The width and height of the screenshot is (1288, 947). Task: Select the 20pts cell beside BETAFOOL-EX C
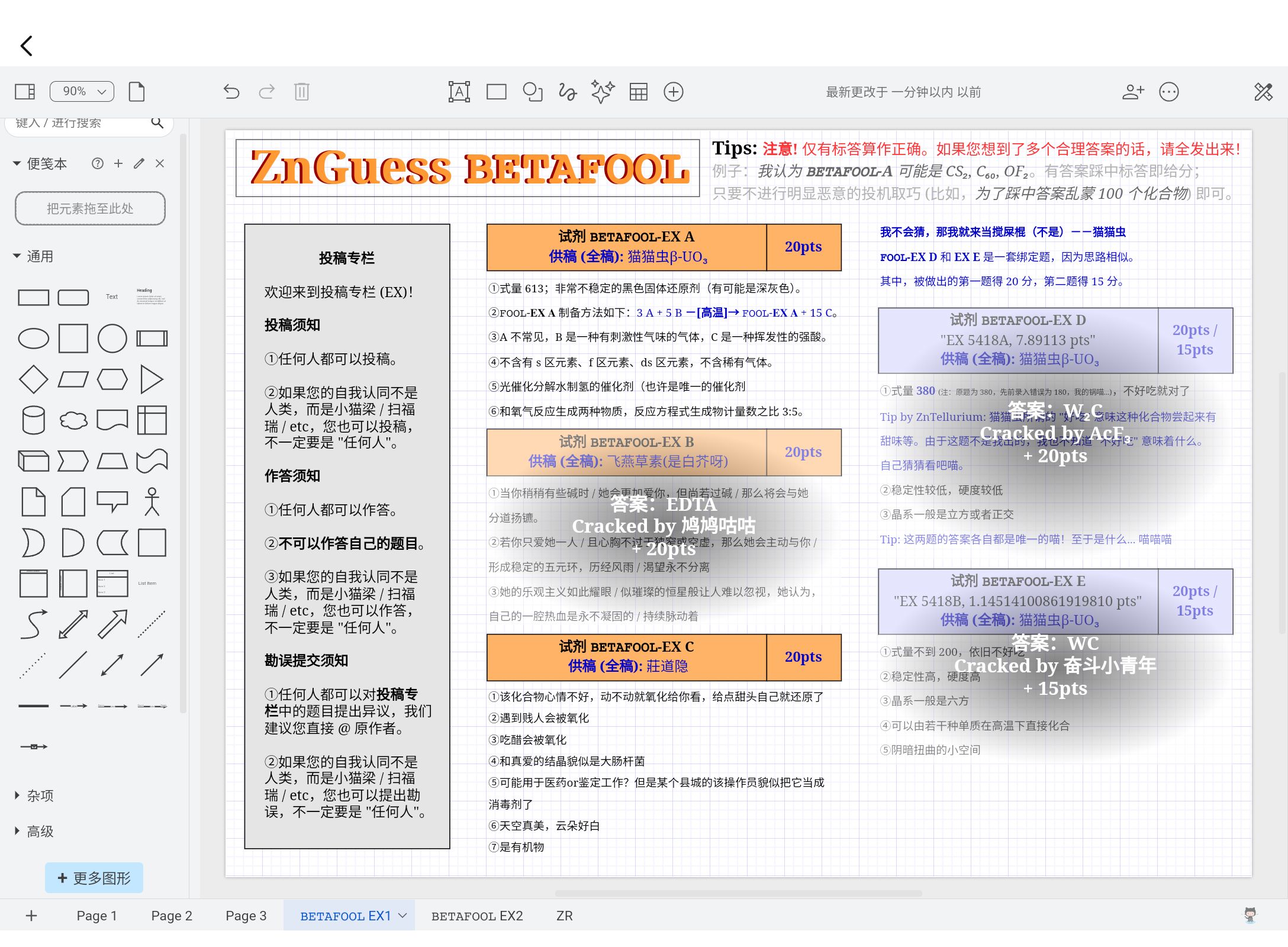click(803, 657)
